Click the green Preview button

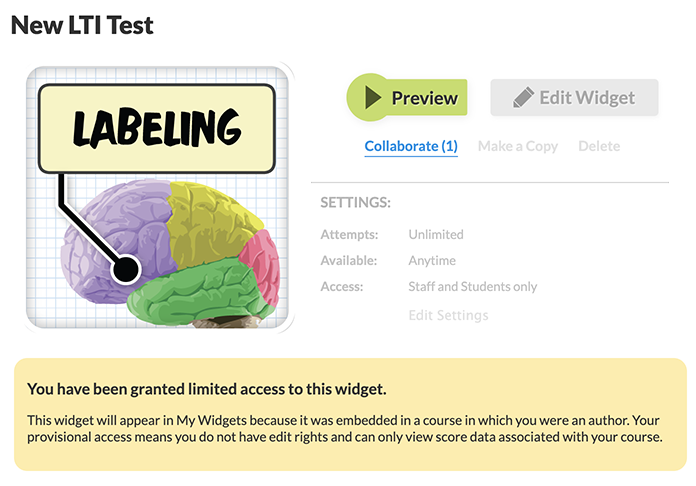407,97
